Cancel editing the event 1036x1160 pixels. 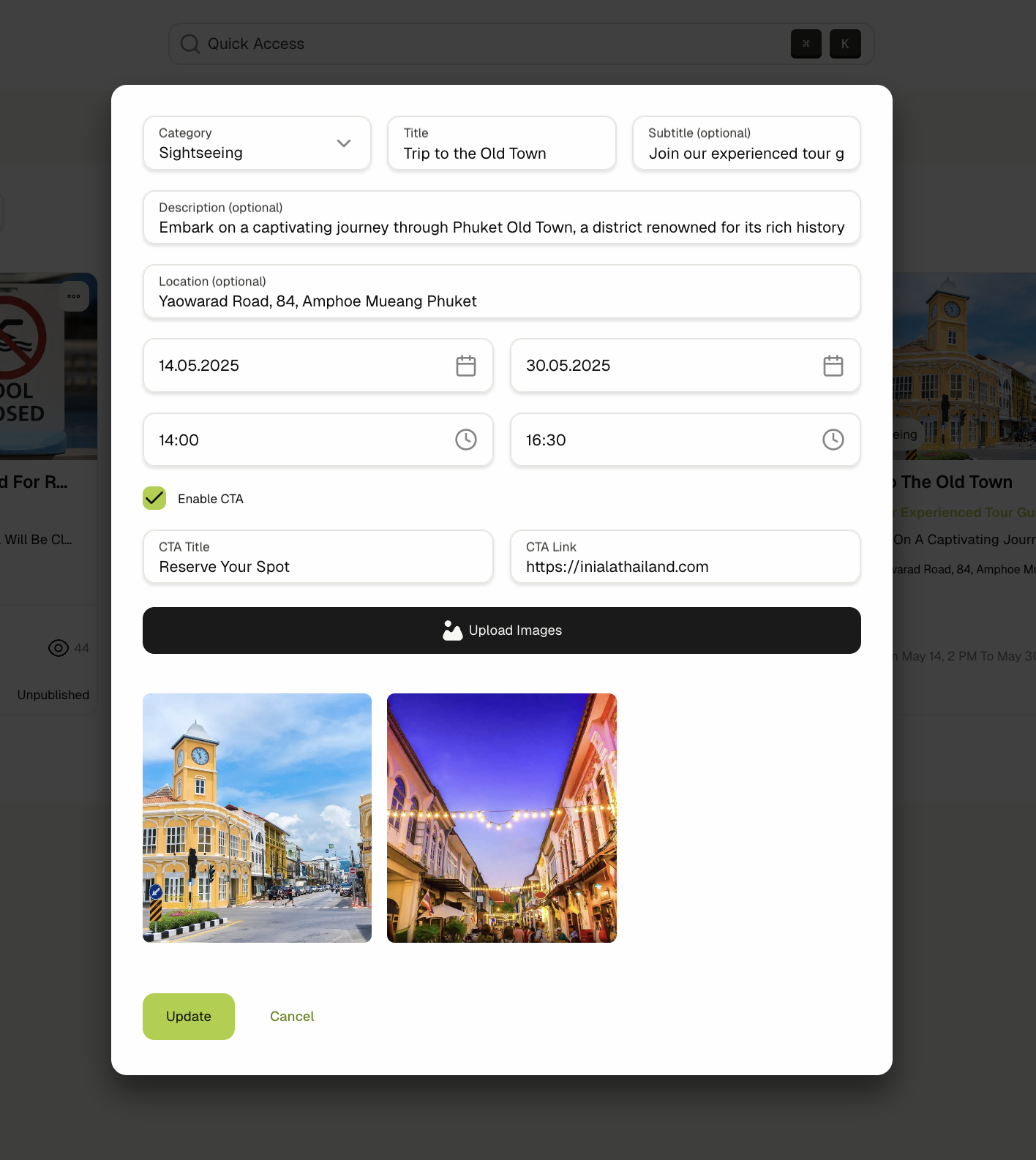(292, 1017)
